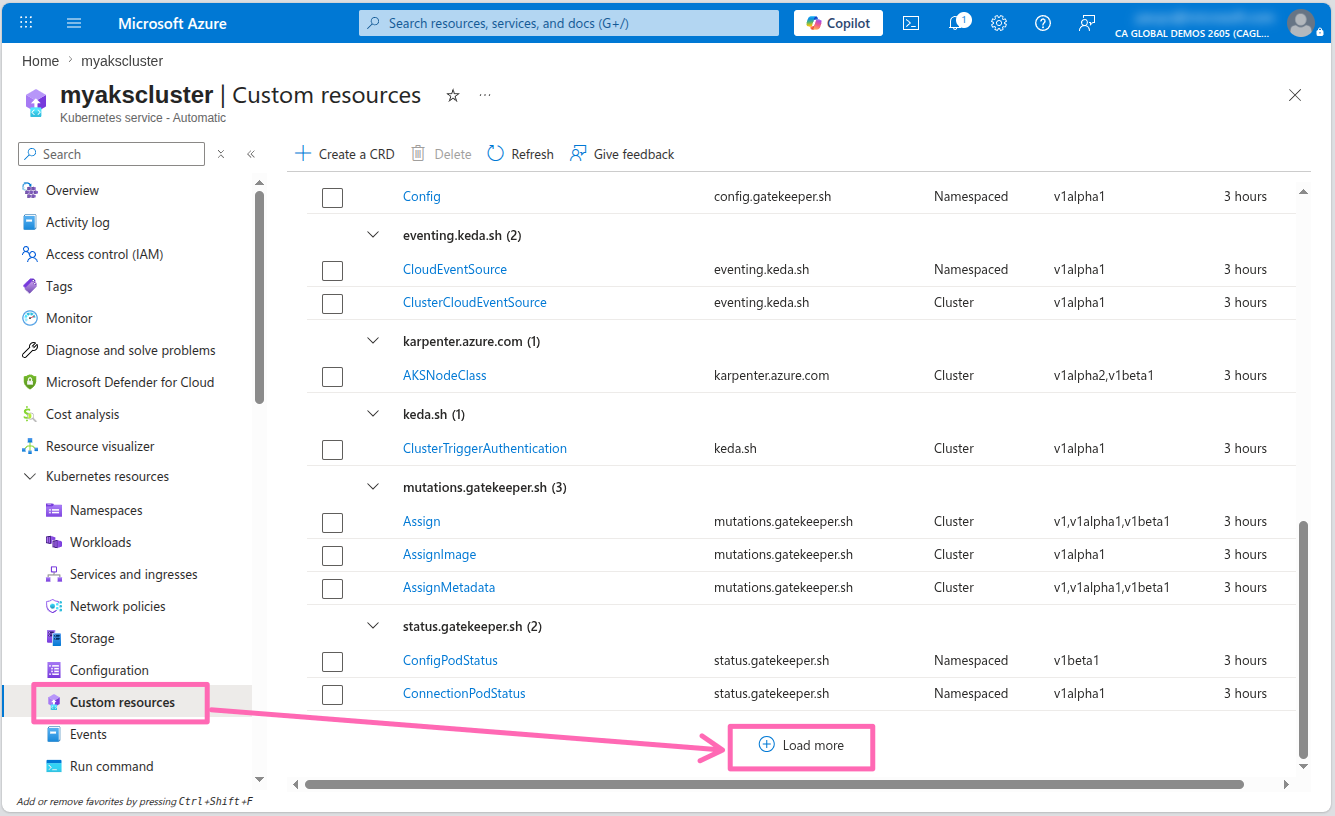Viewport: 1335px width, 816px height.
Task: Tick the CloudEventSource row checkbox
Action: click(333, 270)
